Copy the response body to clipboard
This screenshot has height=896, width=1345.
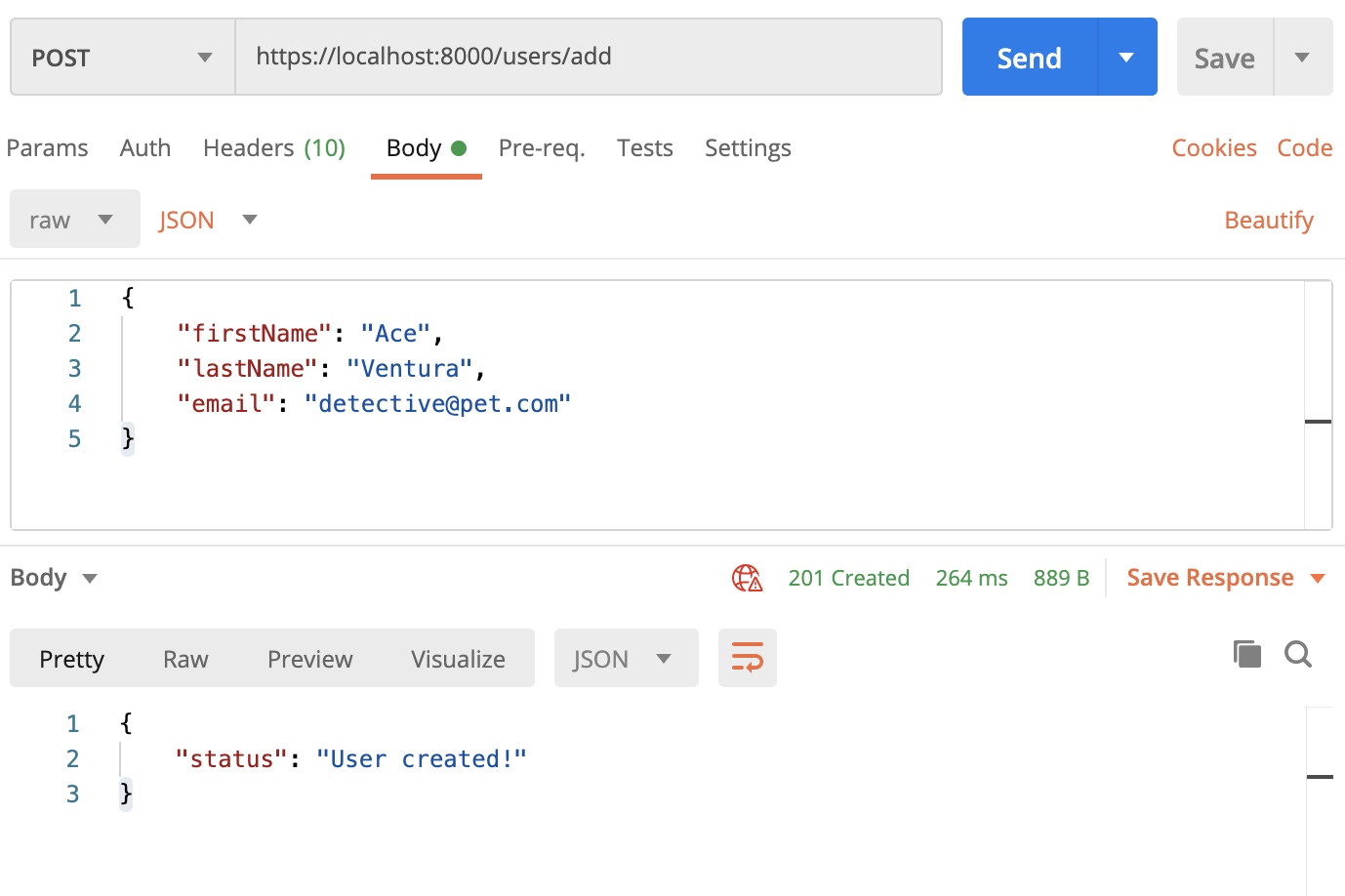point(1247,654)
